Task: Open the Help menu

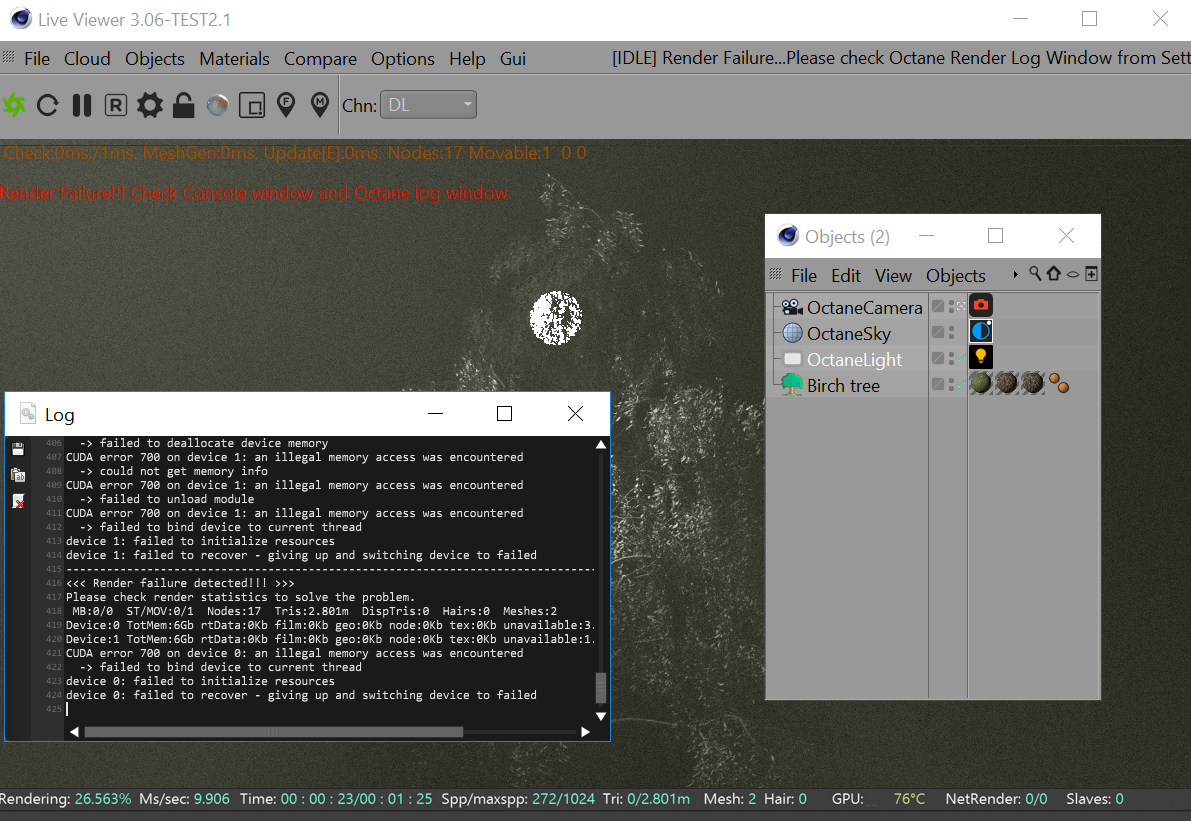Action: pos(467,58)
